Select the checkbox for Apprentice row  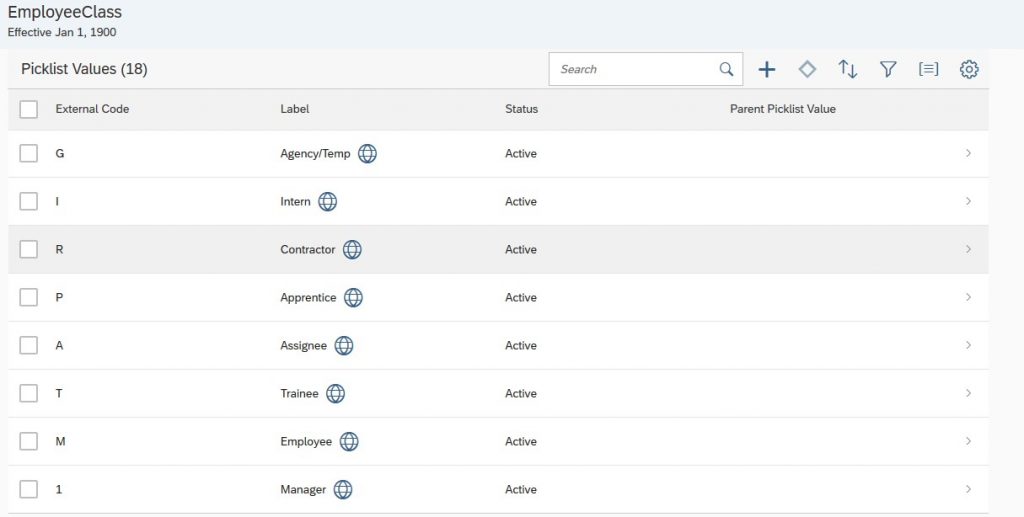[29, 298]
